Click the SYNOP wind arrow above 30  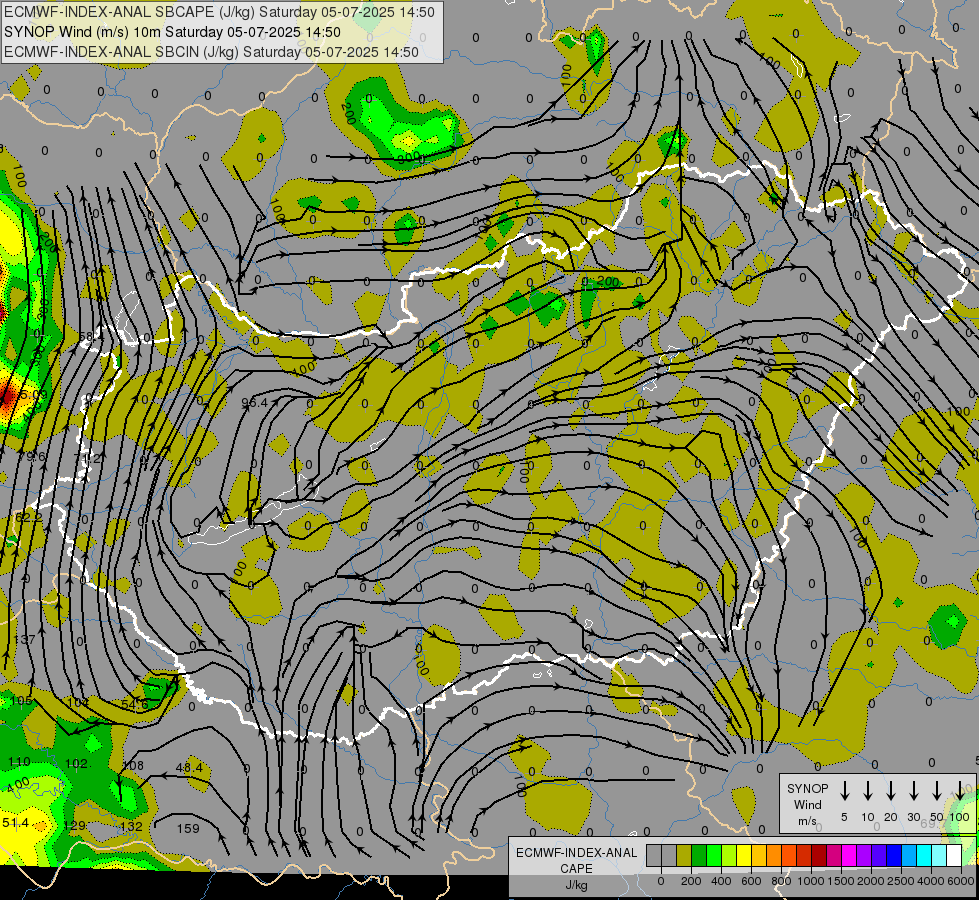(913, 790)
